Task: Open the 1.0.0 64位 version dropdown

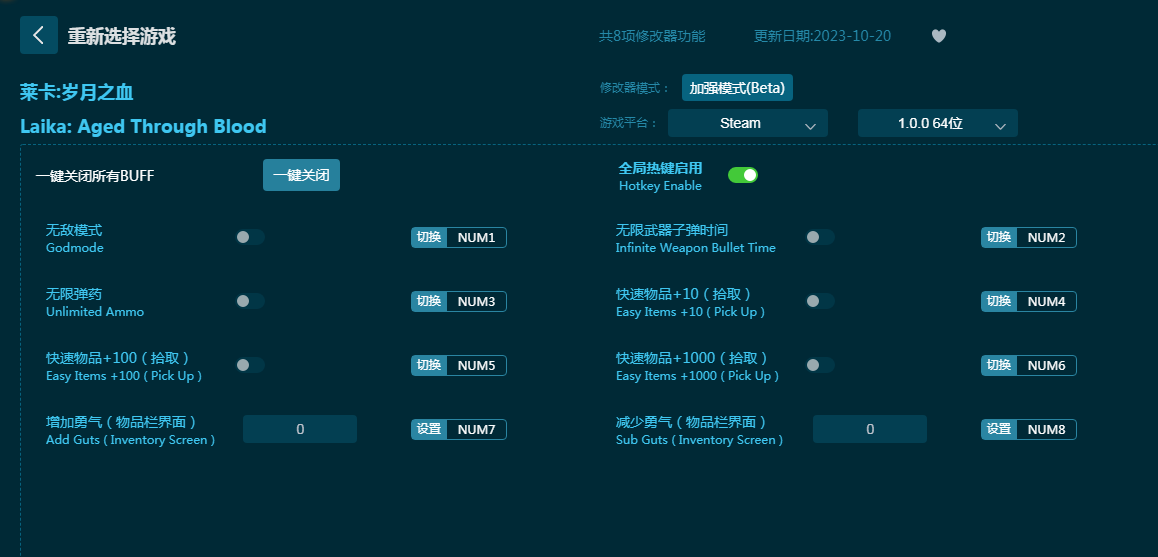Action: pos(938,123)
